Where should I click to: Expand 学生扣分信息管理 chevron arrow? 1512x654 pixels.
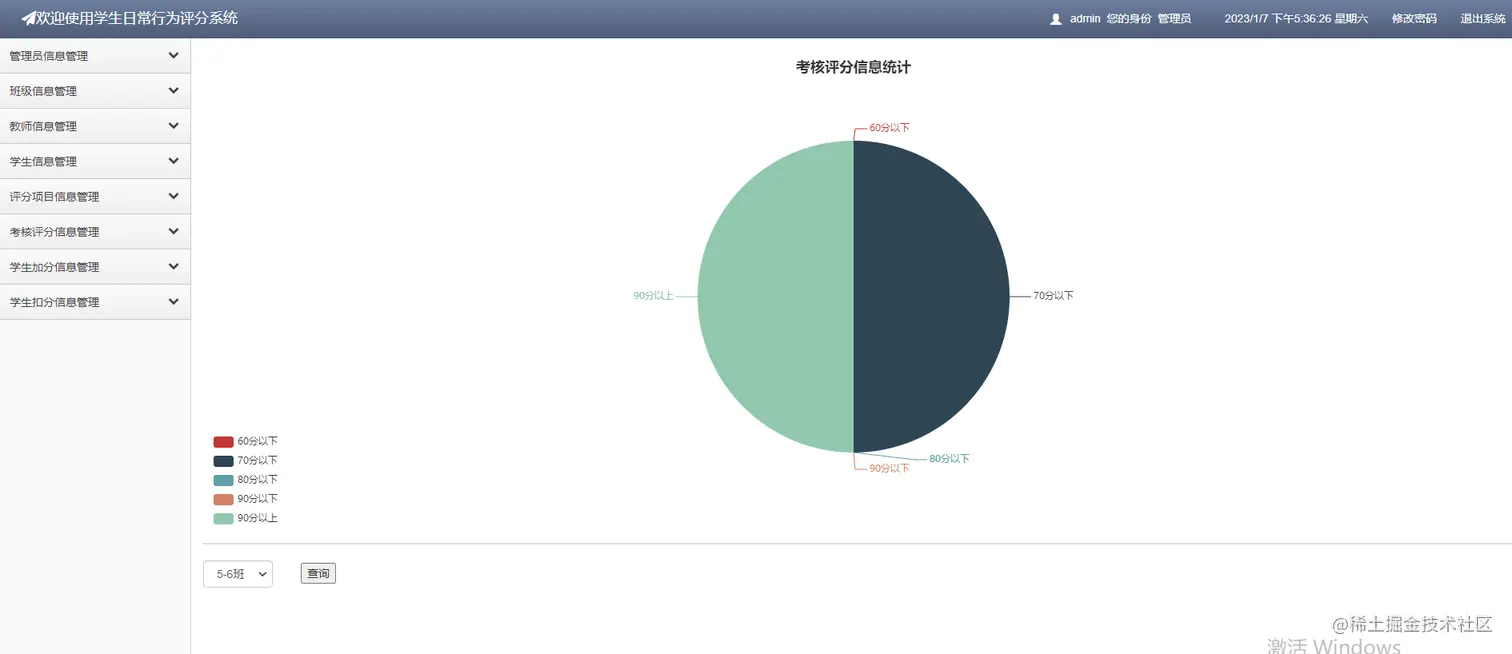pos(174,302)
